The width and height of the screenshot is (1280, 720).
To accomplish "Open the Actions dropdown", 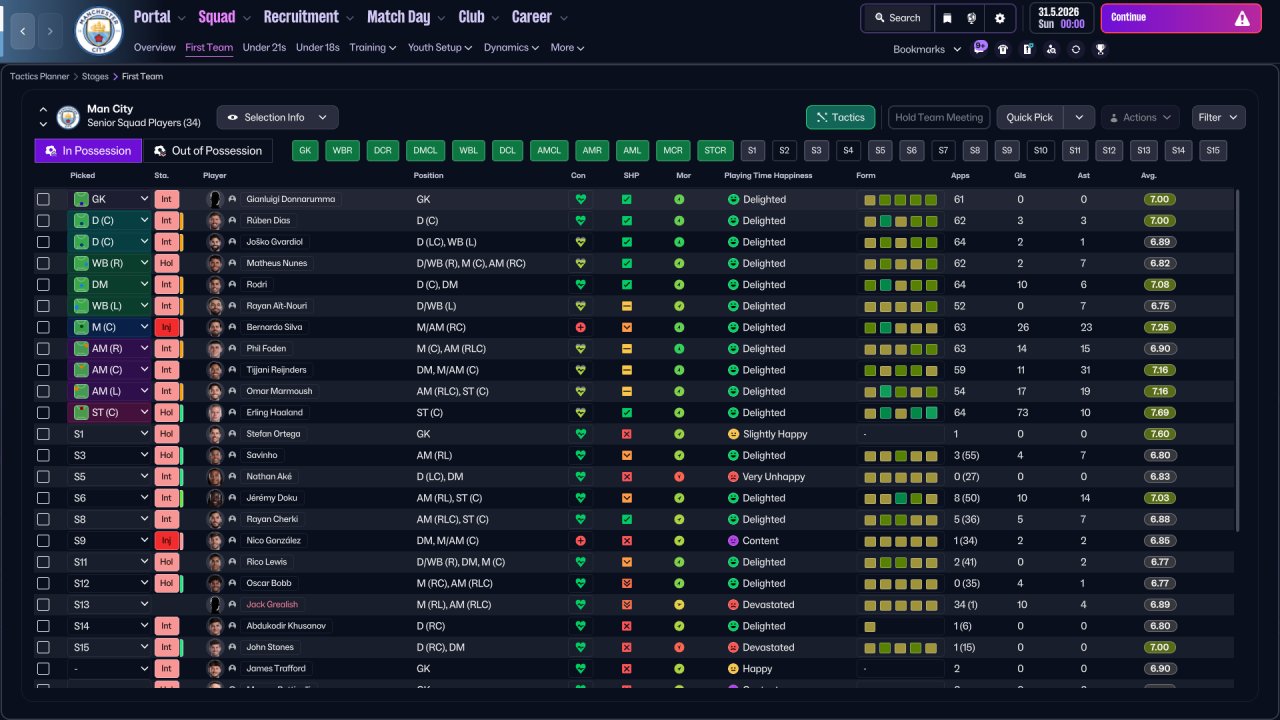I will pos(1140,117).
